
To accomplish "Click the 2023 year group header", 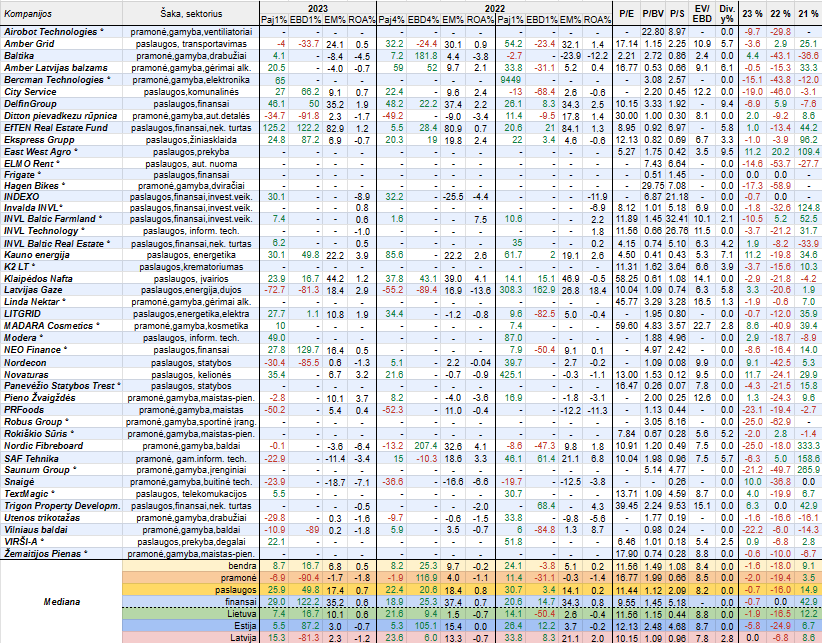I will pos(318,8).
